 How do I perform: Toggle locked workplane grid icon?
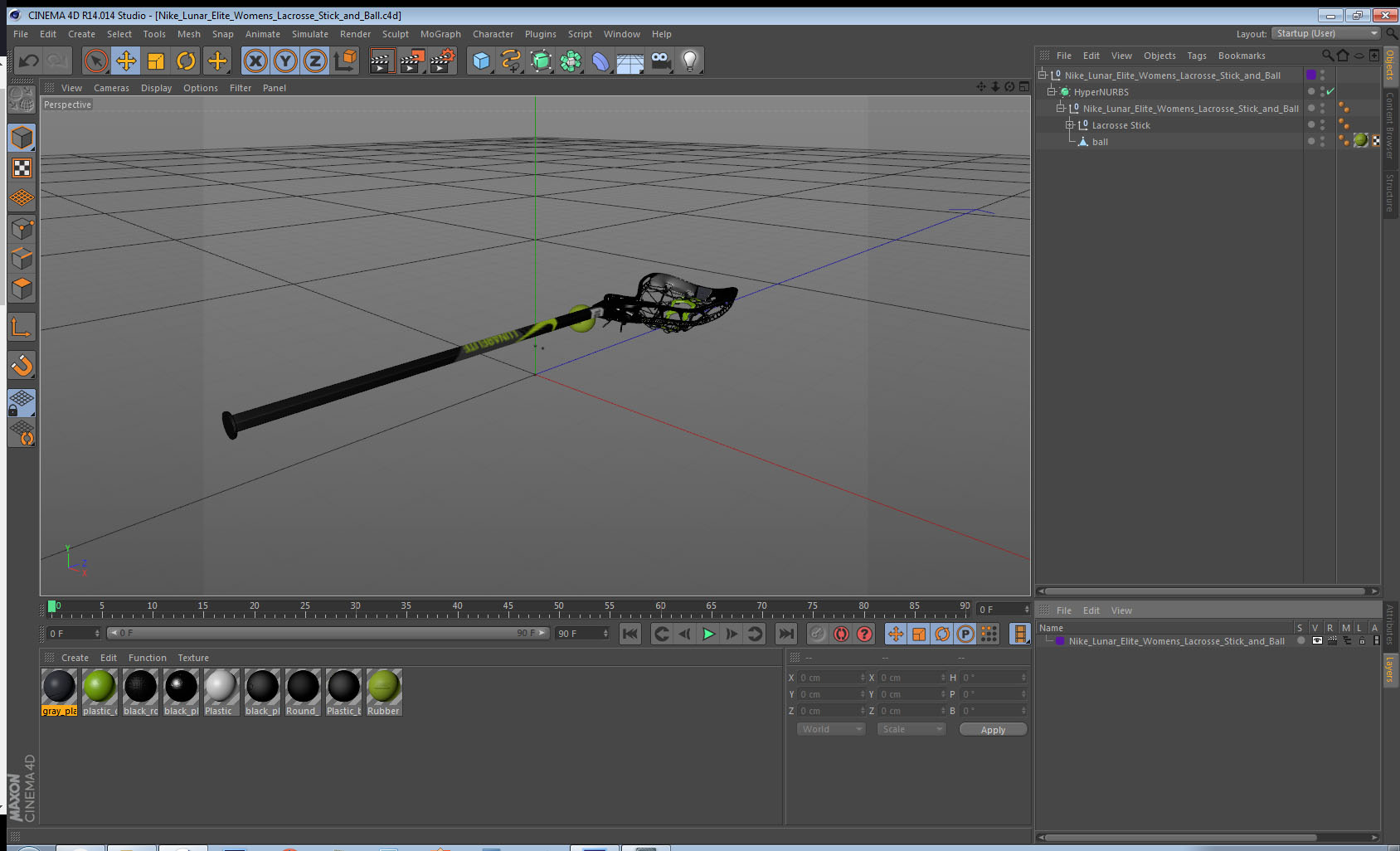[22, 402]
